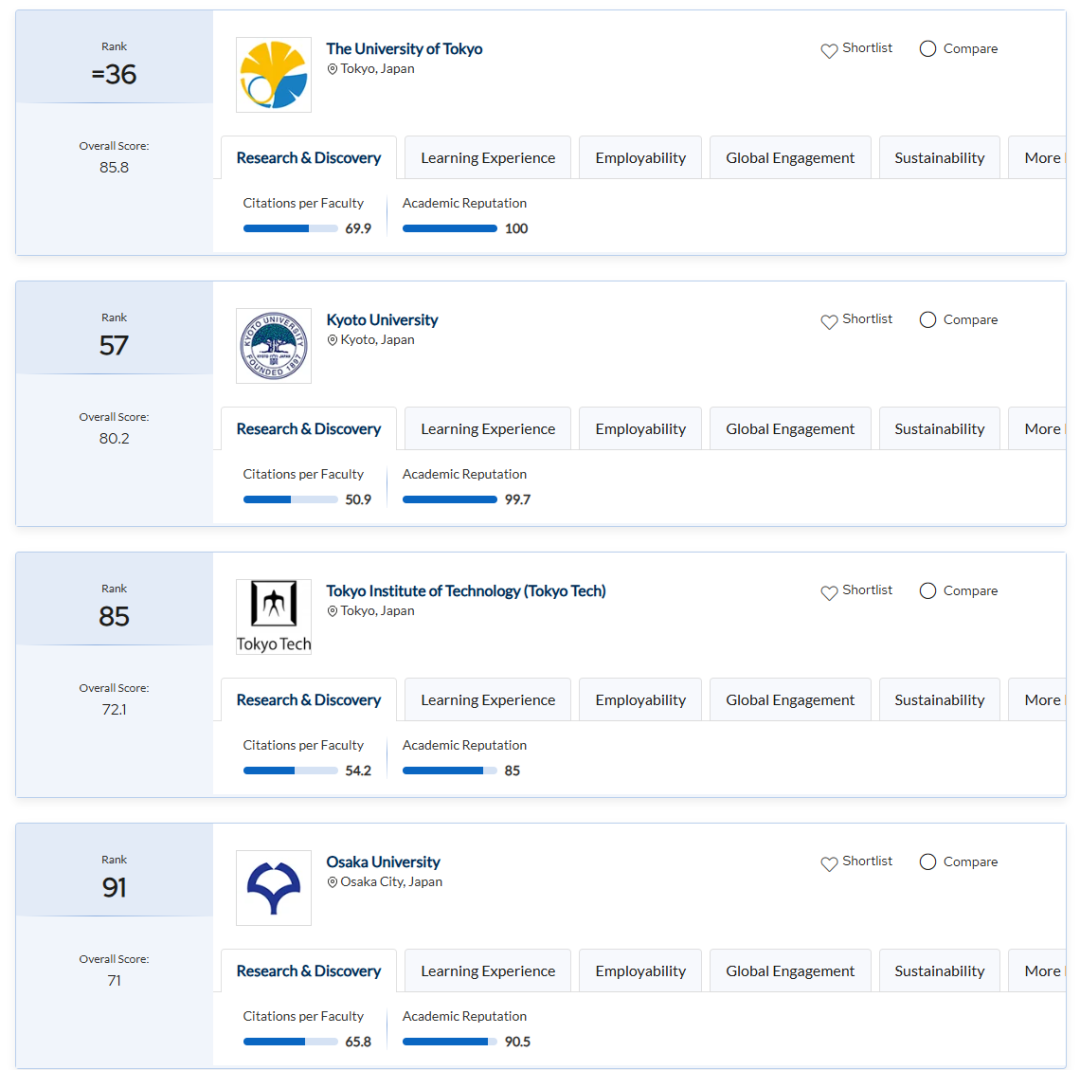Click Citations per Faculty bar showing 50.9
The width and height of the screenshot is (1080, 1070).
click(x=291, y=500)
